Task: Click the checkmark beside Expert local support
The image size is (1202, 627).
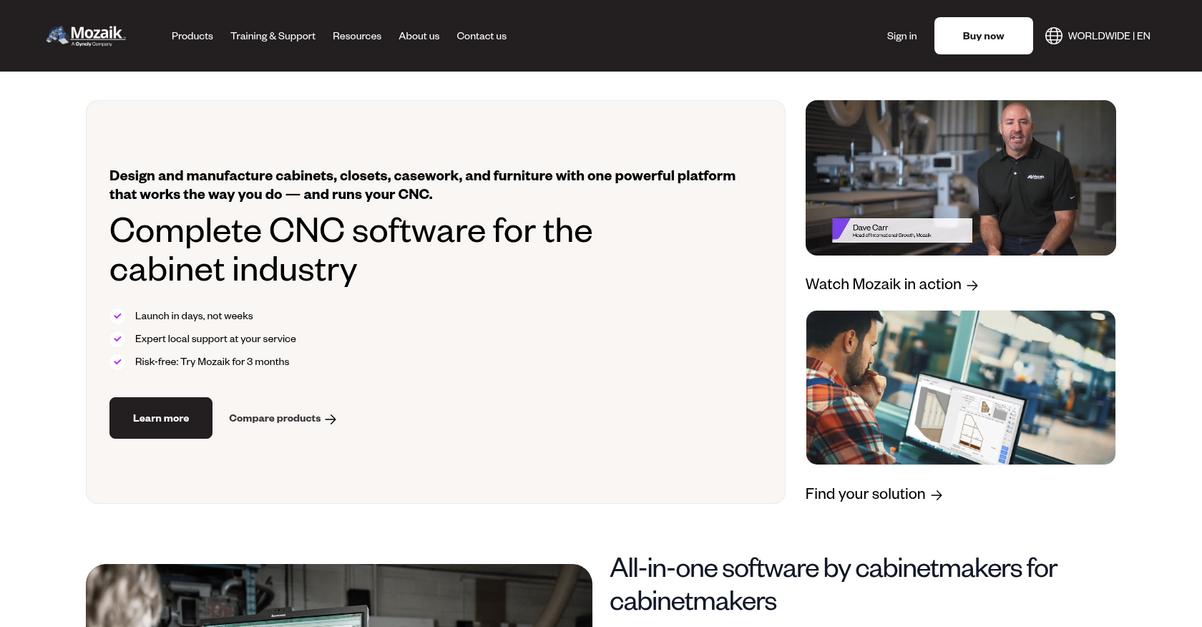Action: [117, 339]
